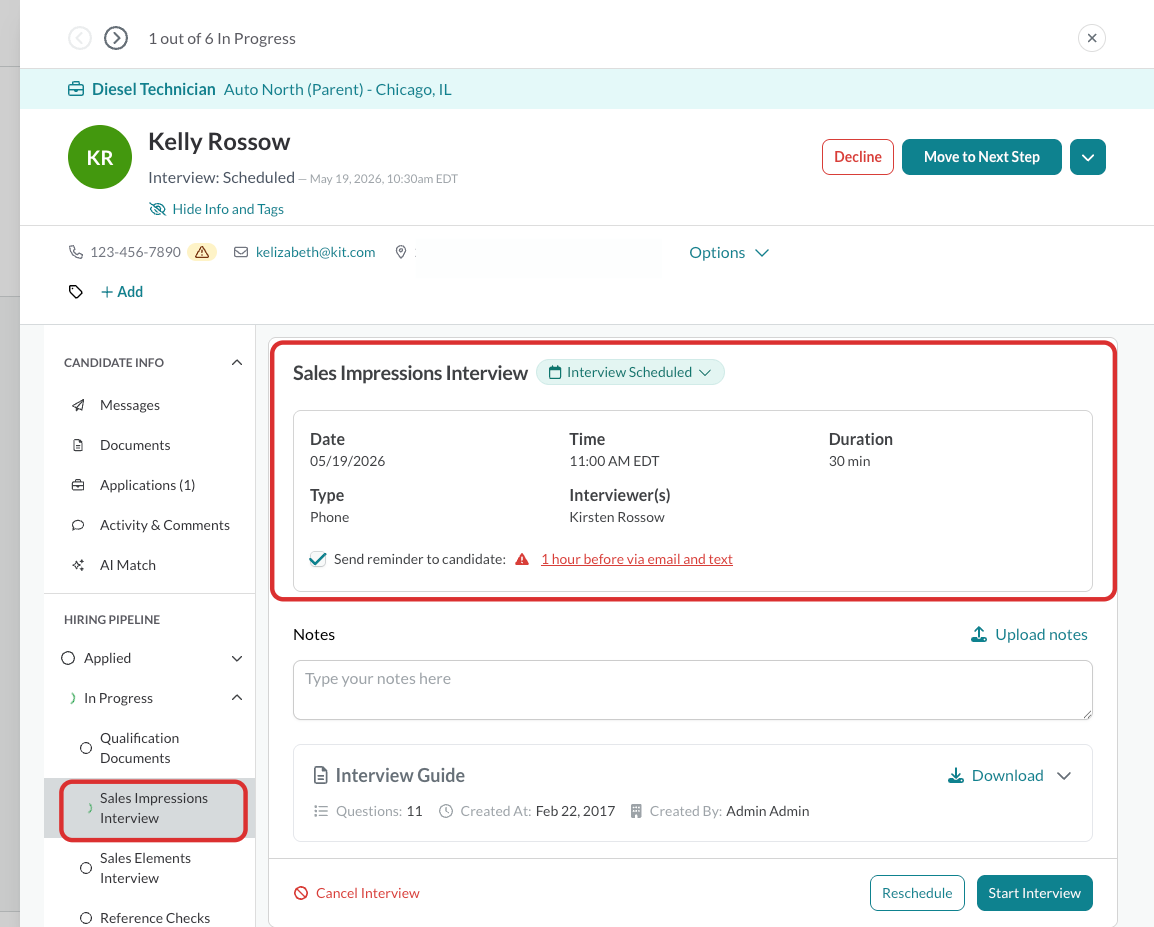Viewport: 1154px width, 927px height.
Task: Click the Applications briefcase icon
Action: pos(78,485)
